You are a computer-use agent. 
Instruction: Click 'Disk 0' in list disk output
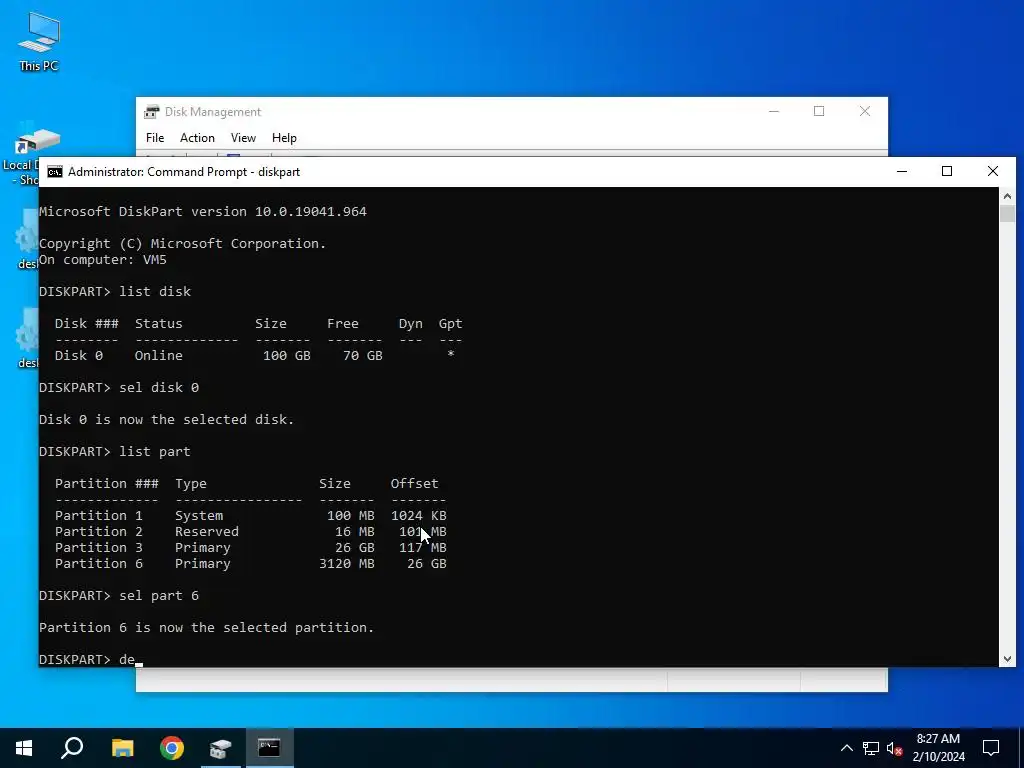[x=78, y=355]
